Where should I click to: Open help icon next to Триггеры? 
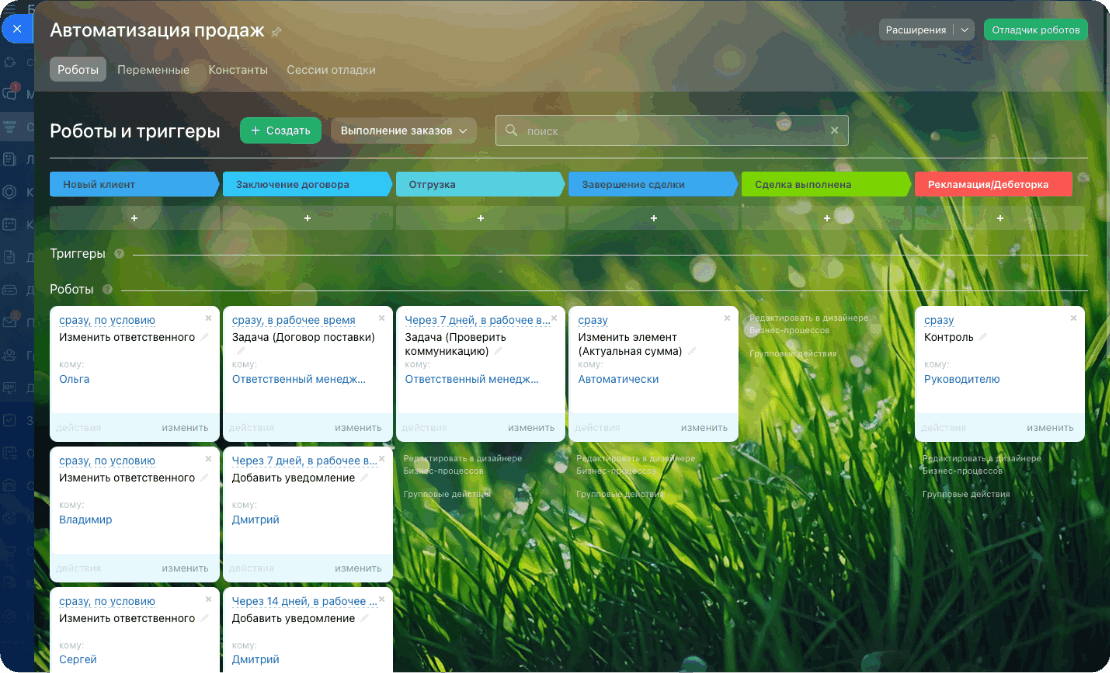[119, 254]
